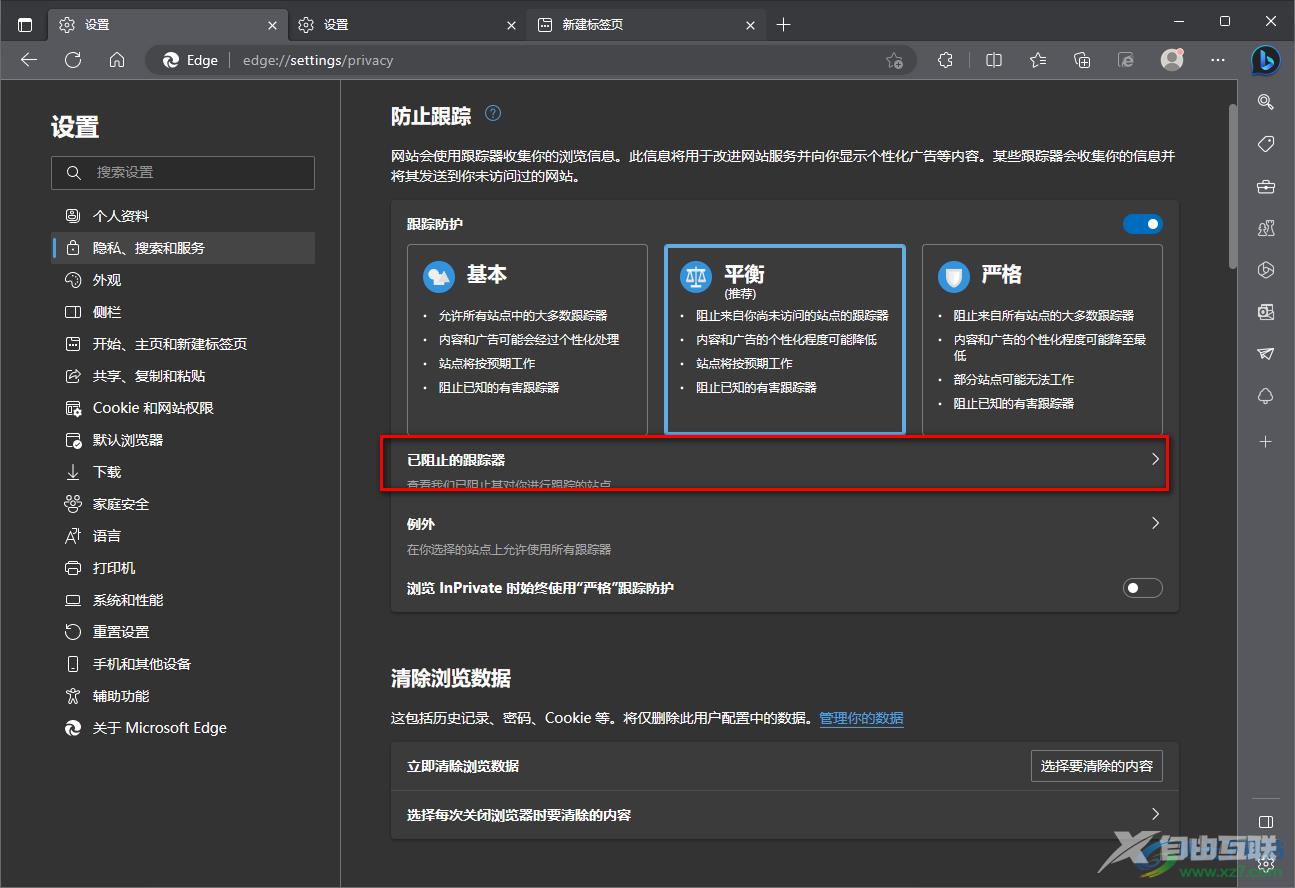This screenshot has height=888, width=1295.
Task: Open the sidebar Tools briefcase icon
Action: [1266, 186]
